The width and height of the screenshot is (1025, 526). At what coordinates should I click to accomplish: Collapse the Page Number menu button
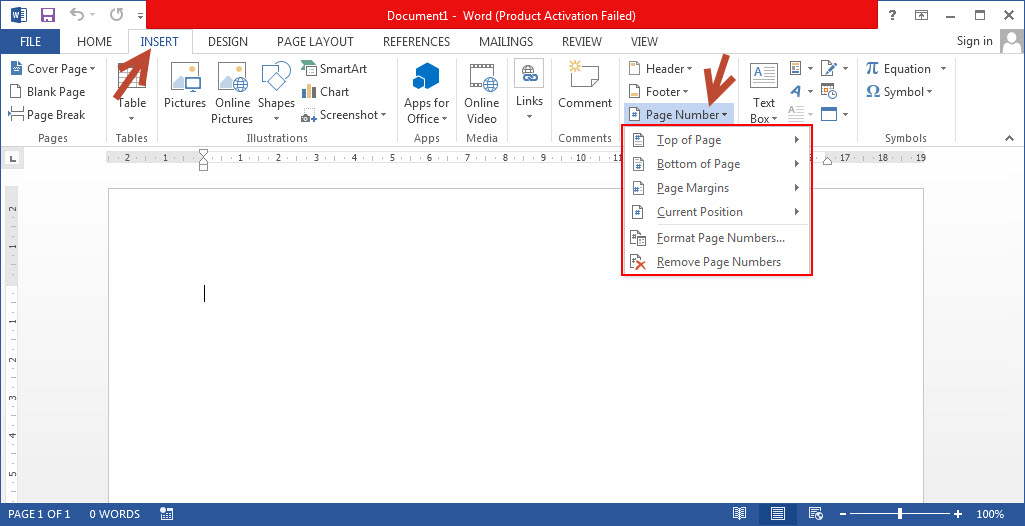tap(679, 115)
